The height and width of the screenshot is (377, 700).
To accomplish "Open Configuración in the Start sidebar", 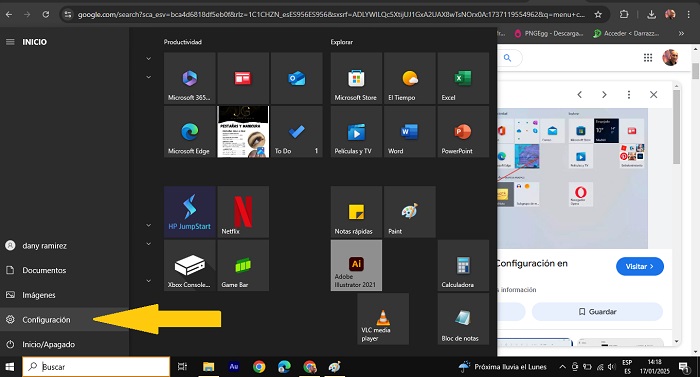I will click(x=65, y=319).
